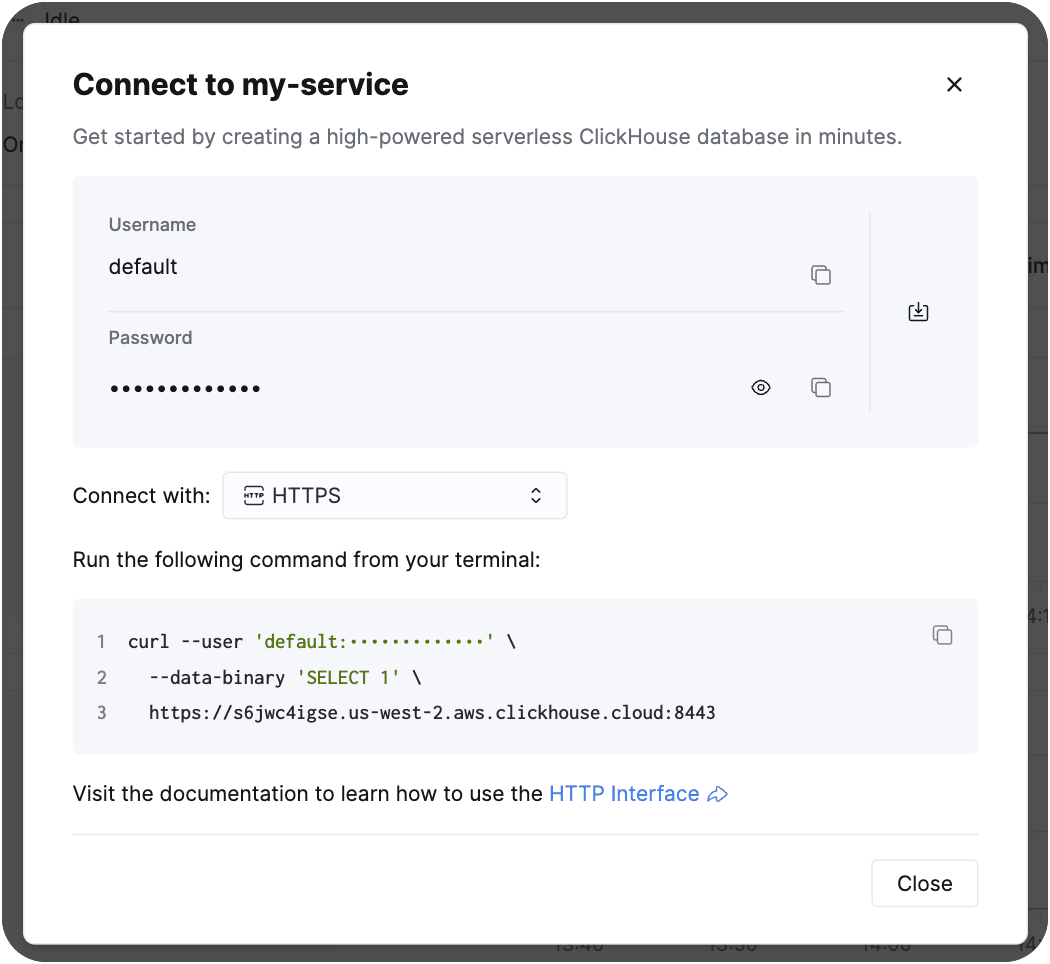Click the --data-binary 'SELECT 1' line
This screenshot has width=1050, height=964.
point(285,677)
